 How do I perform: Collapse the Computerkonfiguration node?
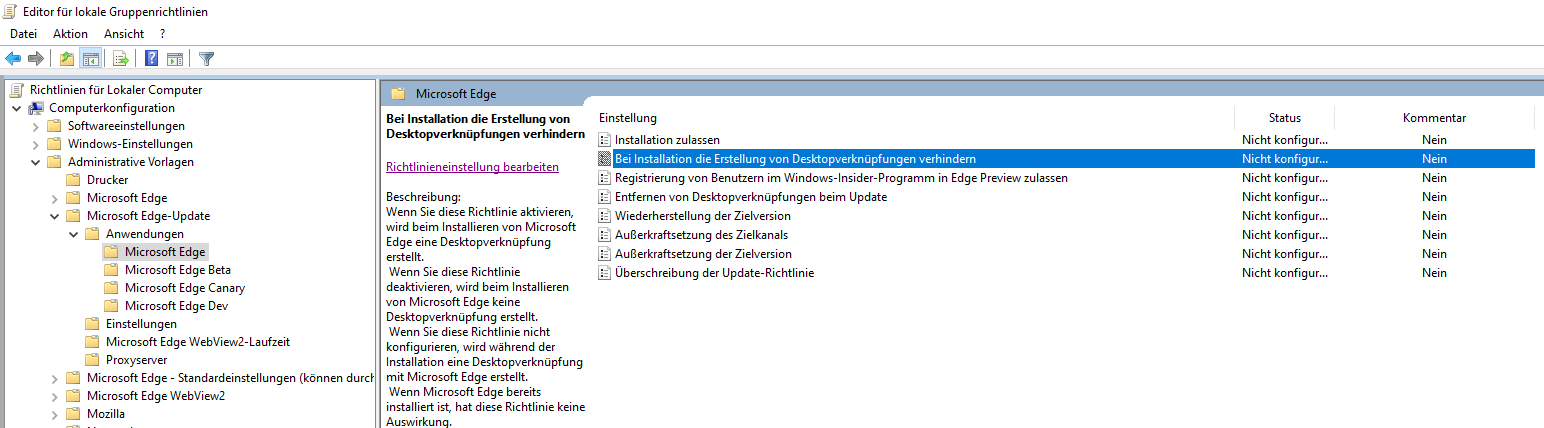click(x=17, y=108)
